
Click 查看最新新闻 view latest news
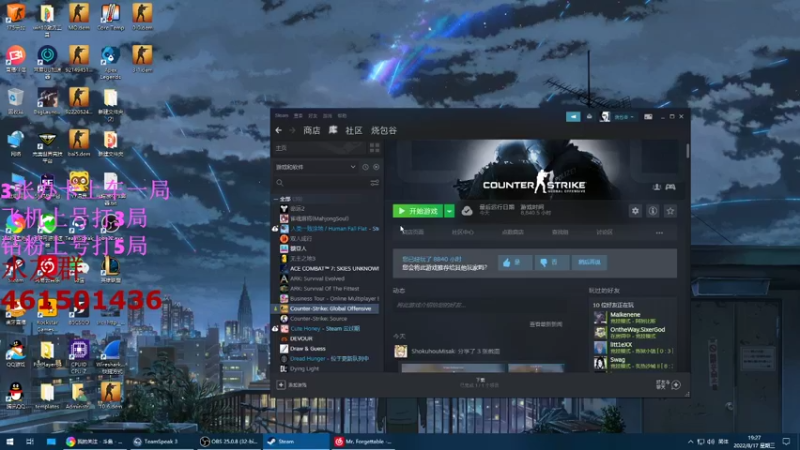(546, 324)
